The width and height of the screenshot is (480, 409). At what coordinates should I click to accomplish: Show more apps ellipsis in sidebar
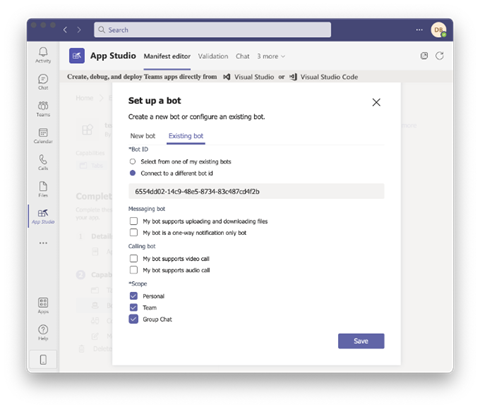(x=43, y=243)
